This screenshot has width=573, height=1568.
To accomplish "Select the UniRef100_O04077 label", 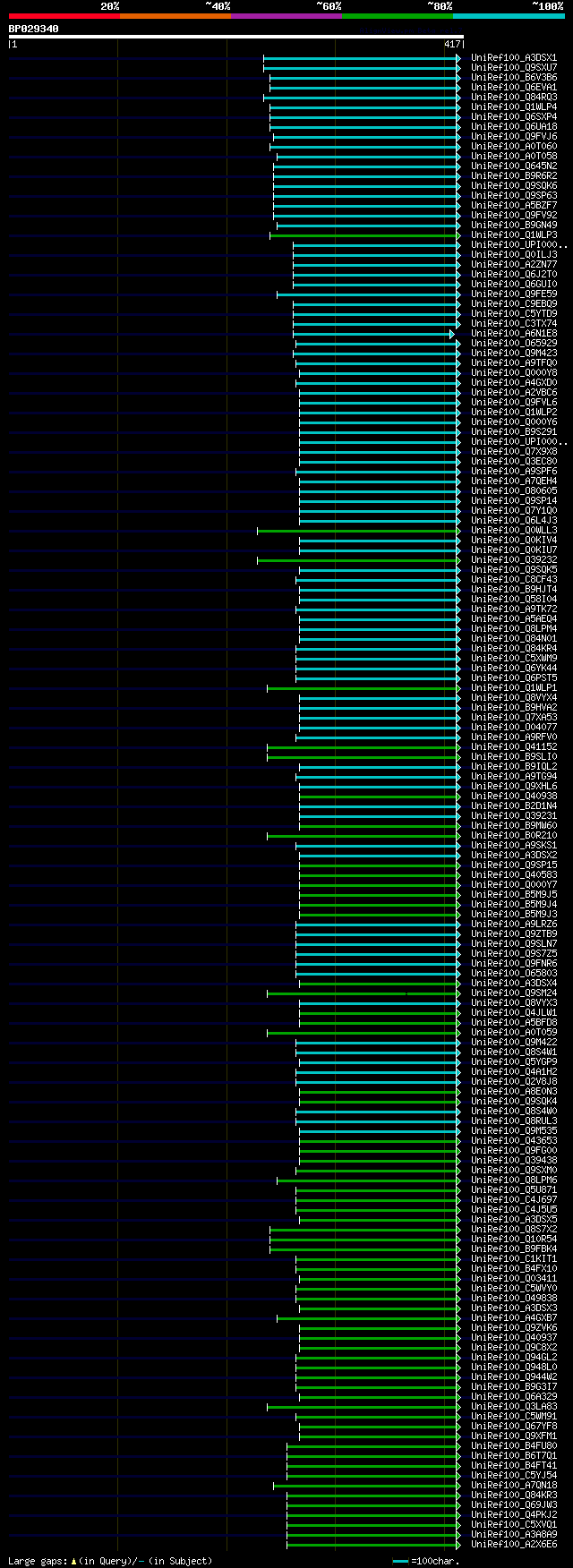I will (514, 728).
